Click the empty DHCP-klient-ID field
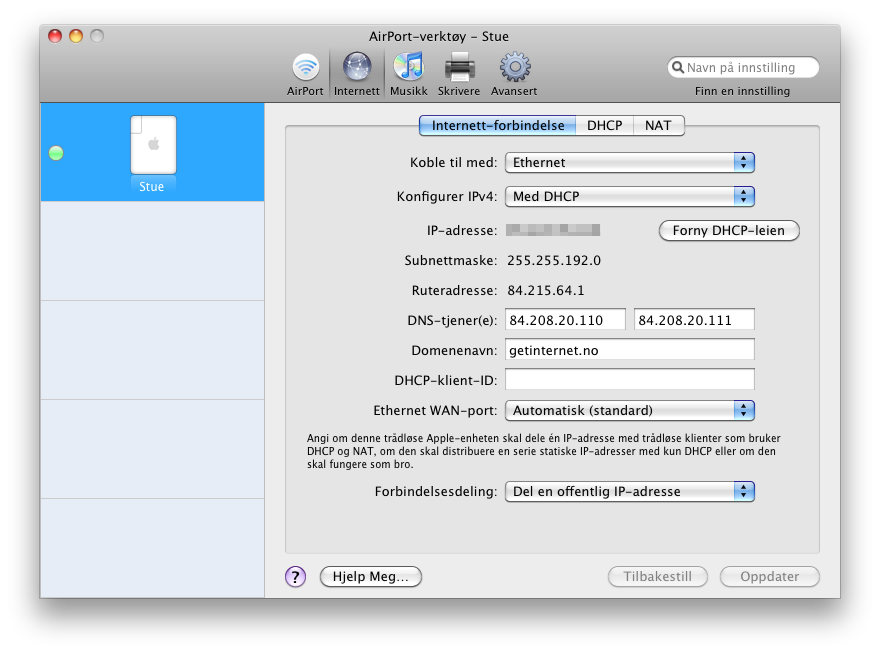 629,380
